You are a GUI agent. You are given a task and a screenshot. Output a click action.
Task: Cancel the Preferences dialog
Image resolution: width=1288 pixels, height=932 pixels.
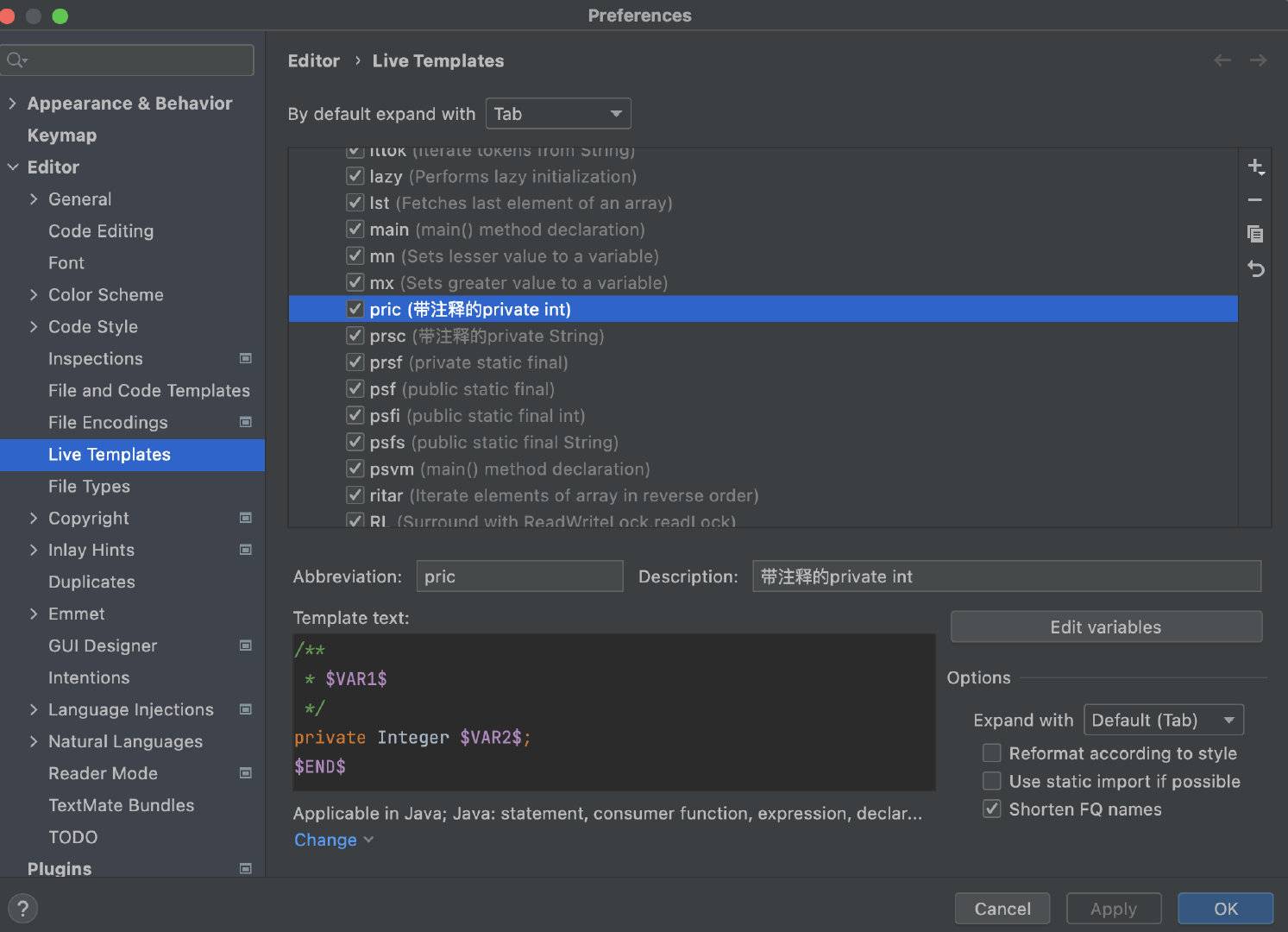tap(1002, 909)
